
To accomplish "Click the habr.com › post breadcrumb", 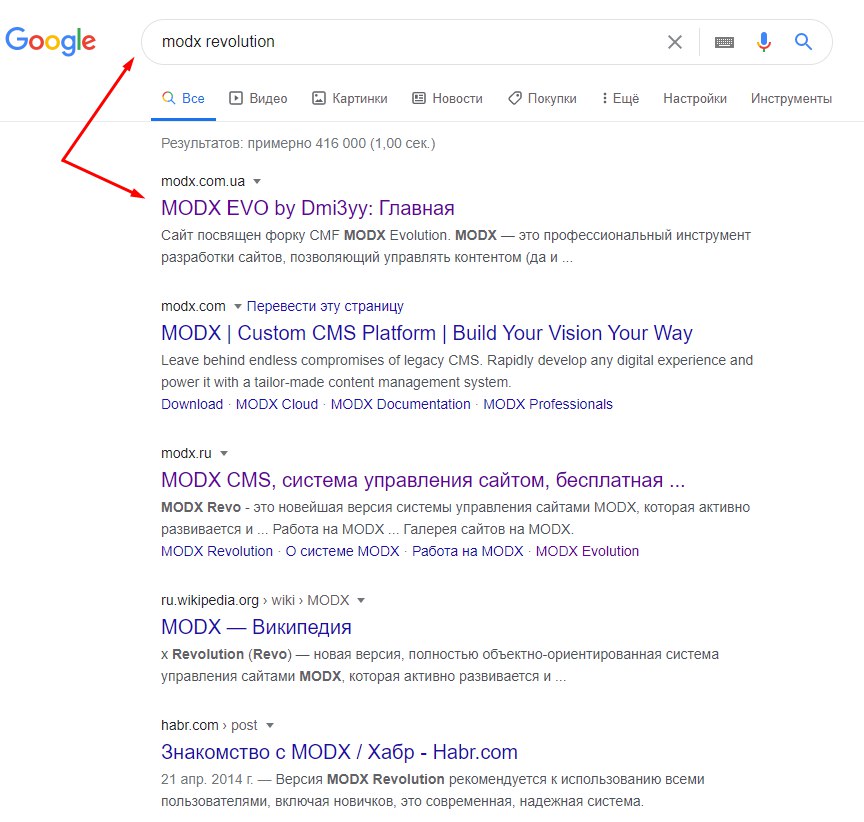I will pos(209,726).
